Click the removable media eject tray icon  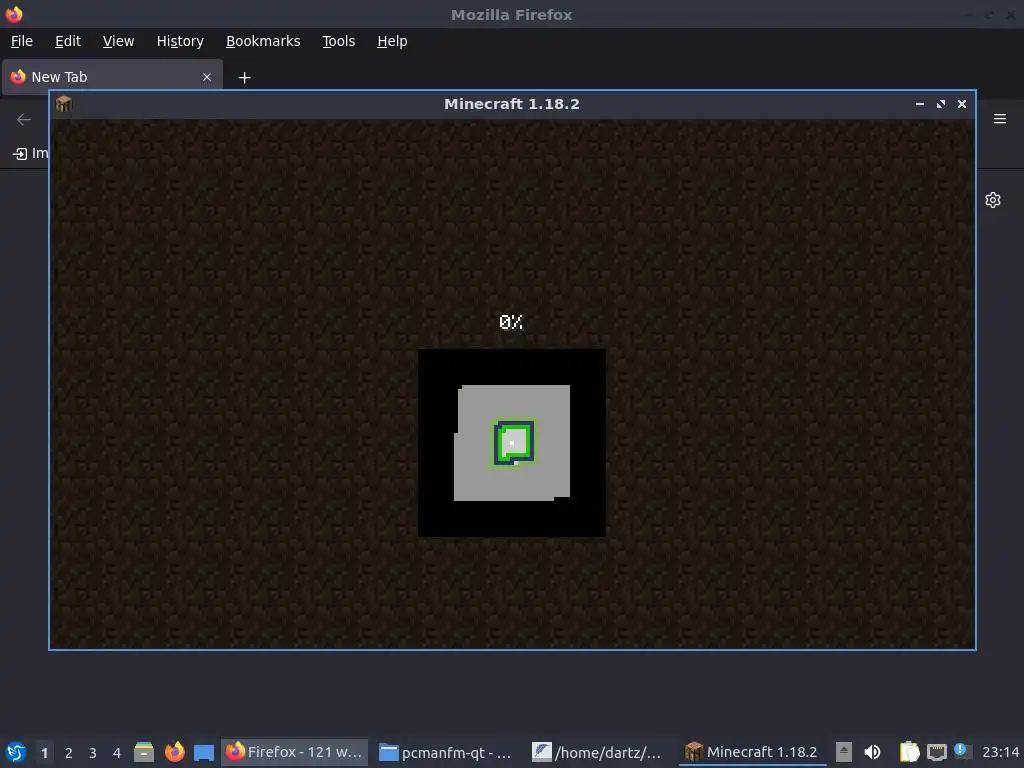844,752
